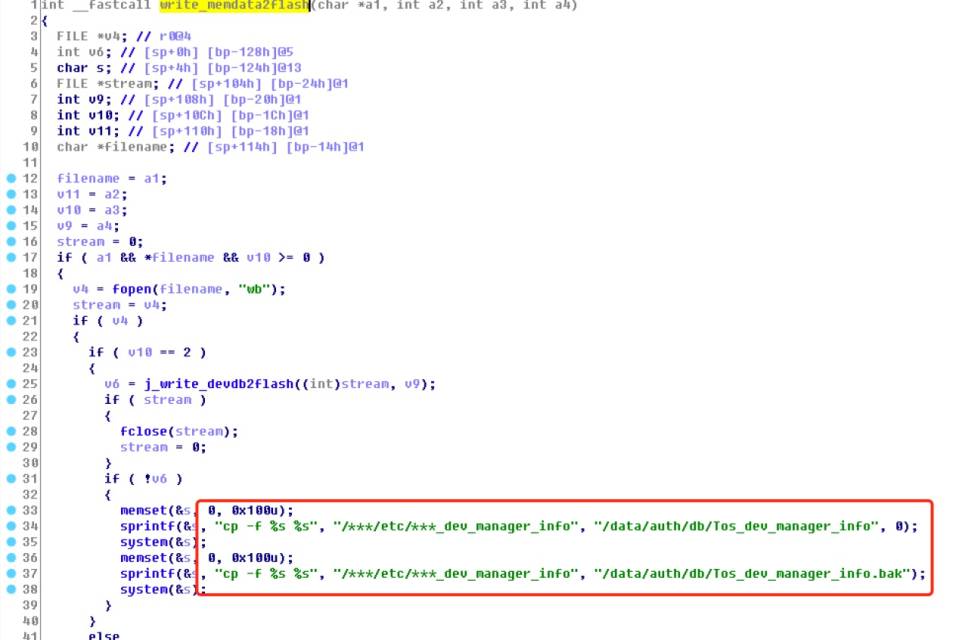Click the blue dot at line 25
959x640 pixels.
pos(11,384)
